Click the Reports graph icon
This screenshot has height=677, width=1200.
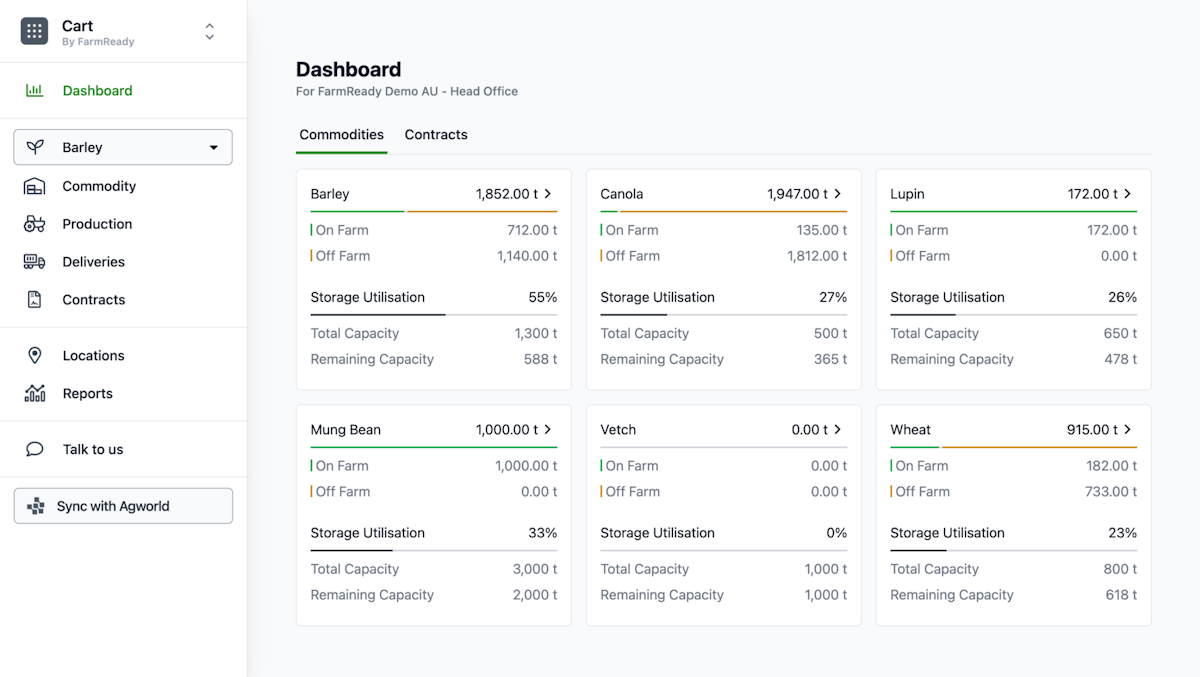click(34, 394)
